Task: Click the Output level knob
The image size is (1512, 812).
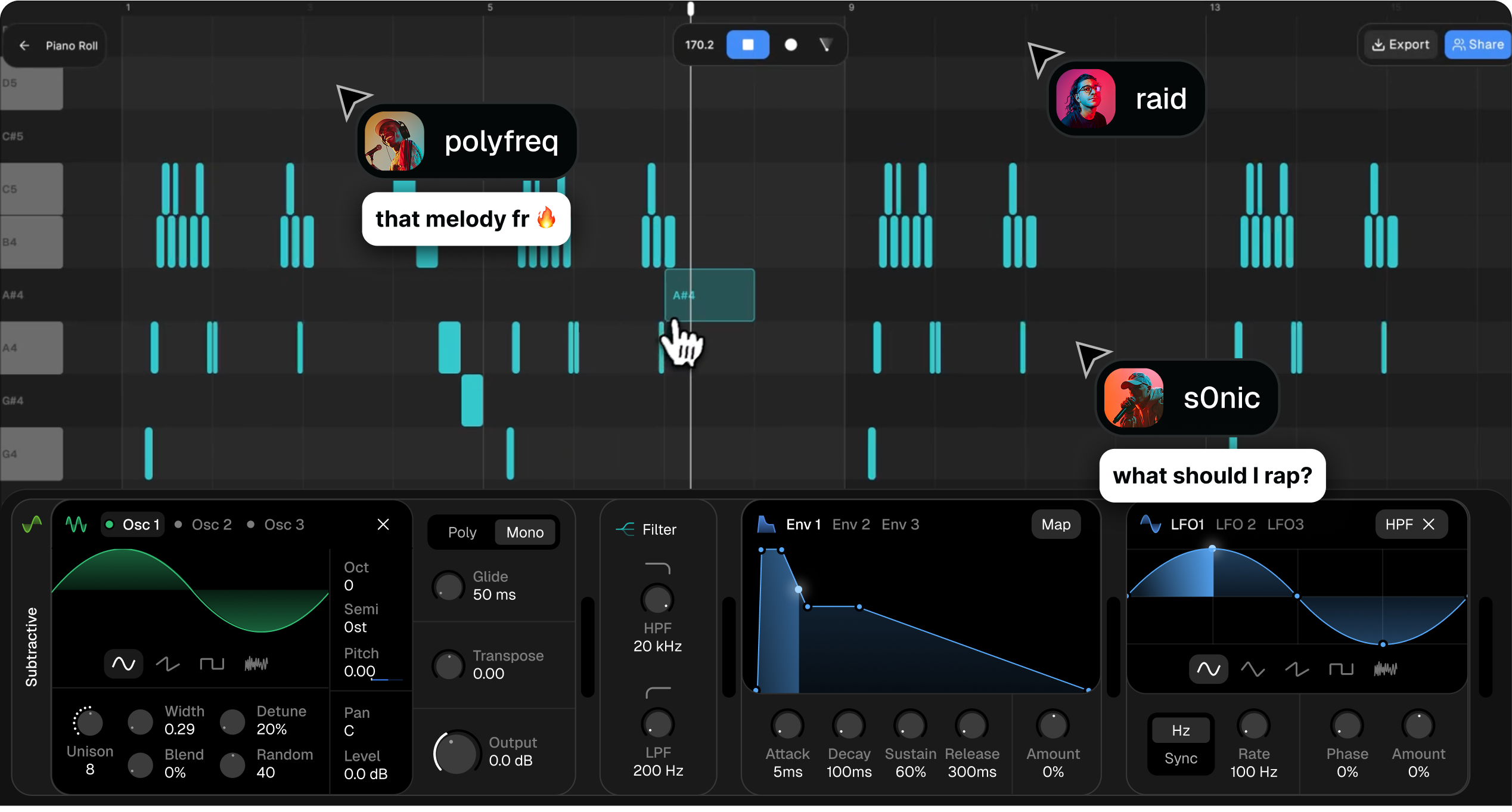Action: tap(456, 752)
